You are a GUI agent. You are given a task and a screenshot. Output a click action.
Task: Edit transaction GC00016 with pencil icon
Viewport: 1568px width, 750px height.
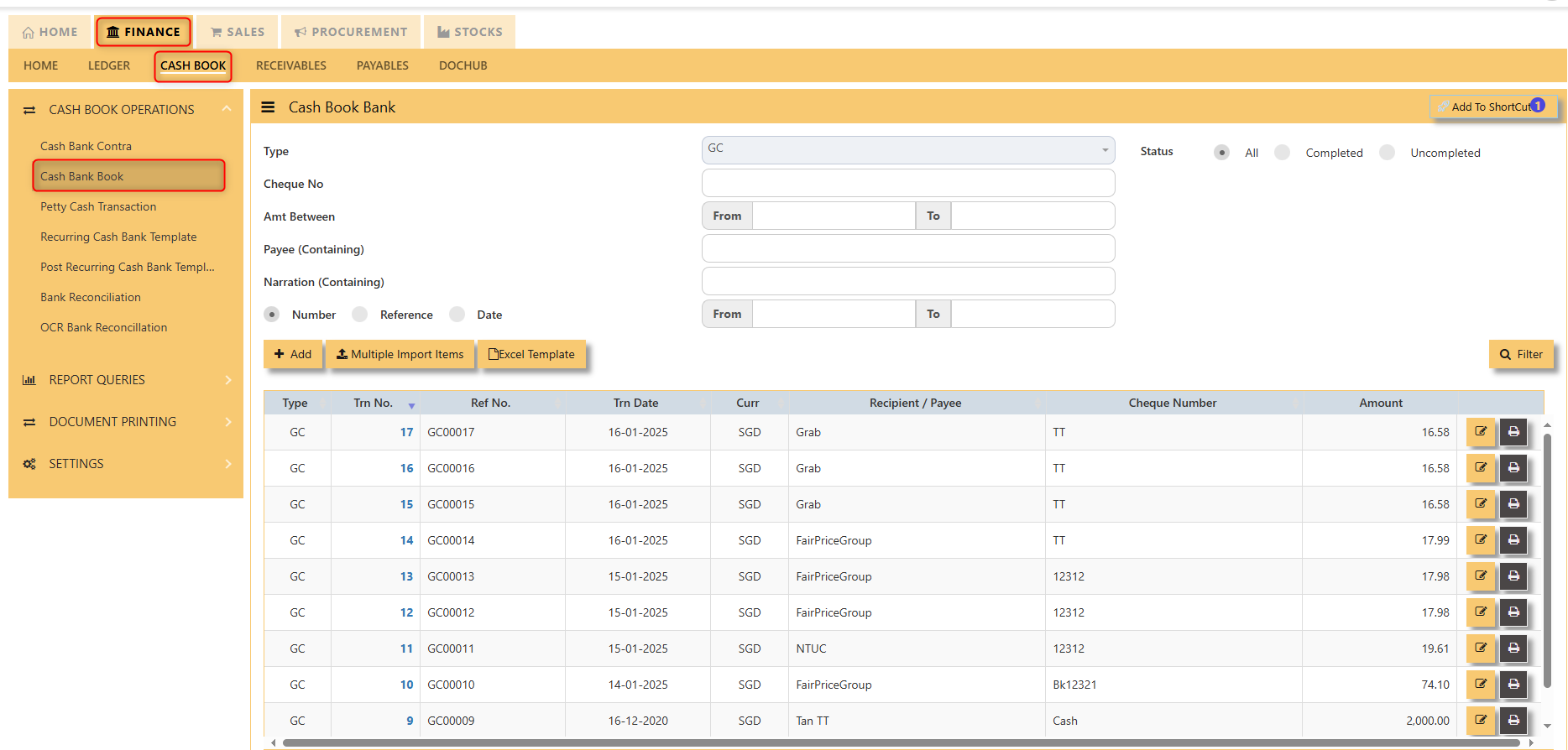[x=1481, y=468]
